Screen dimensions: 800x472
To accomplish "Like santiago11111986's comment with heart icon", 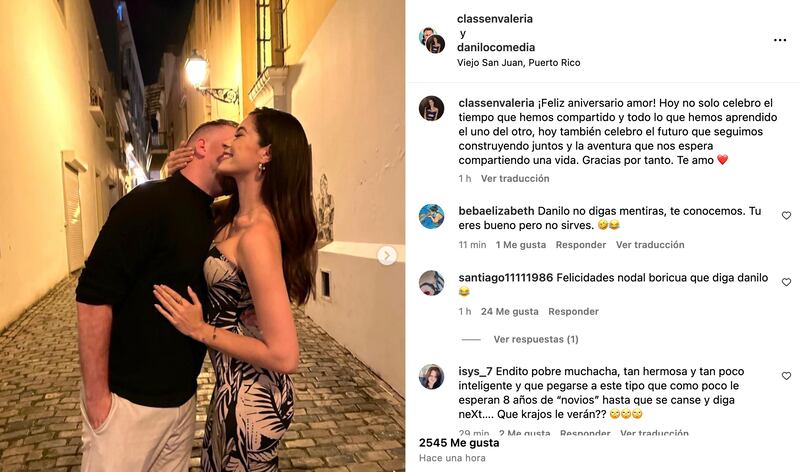I will [786, 282].
